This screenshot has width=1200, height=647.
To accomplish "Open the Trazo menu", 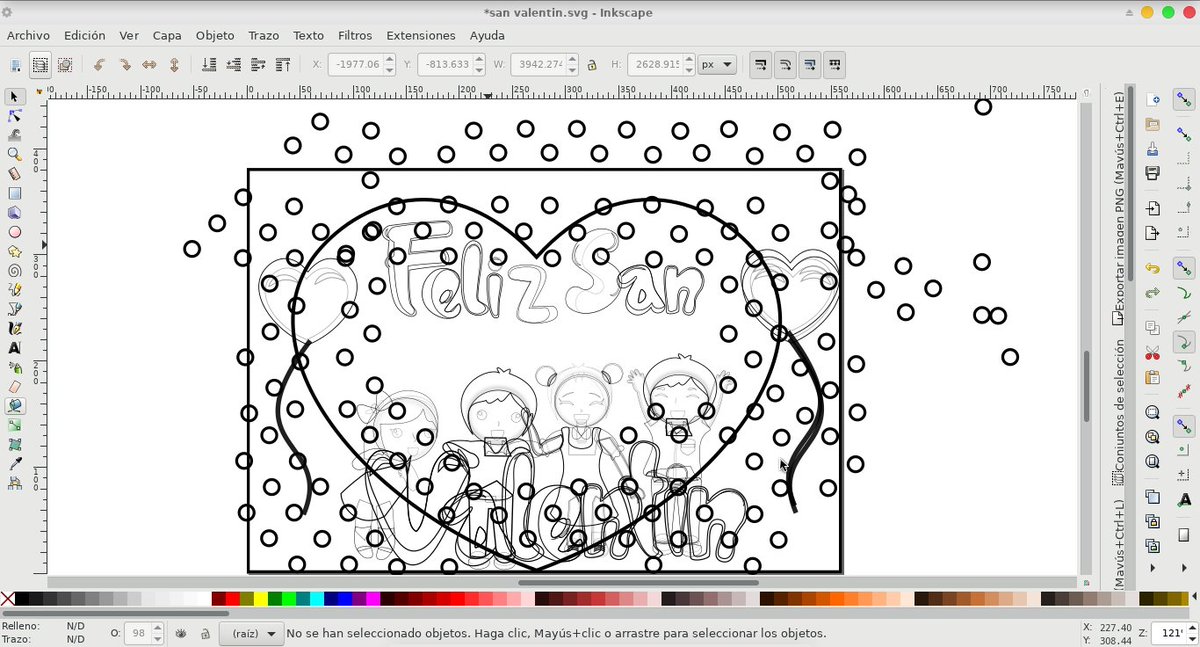I will (x=264, y=35).
